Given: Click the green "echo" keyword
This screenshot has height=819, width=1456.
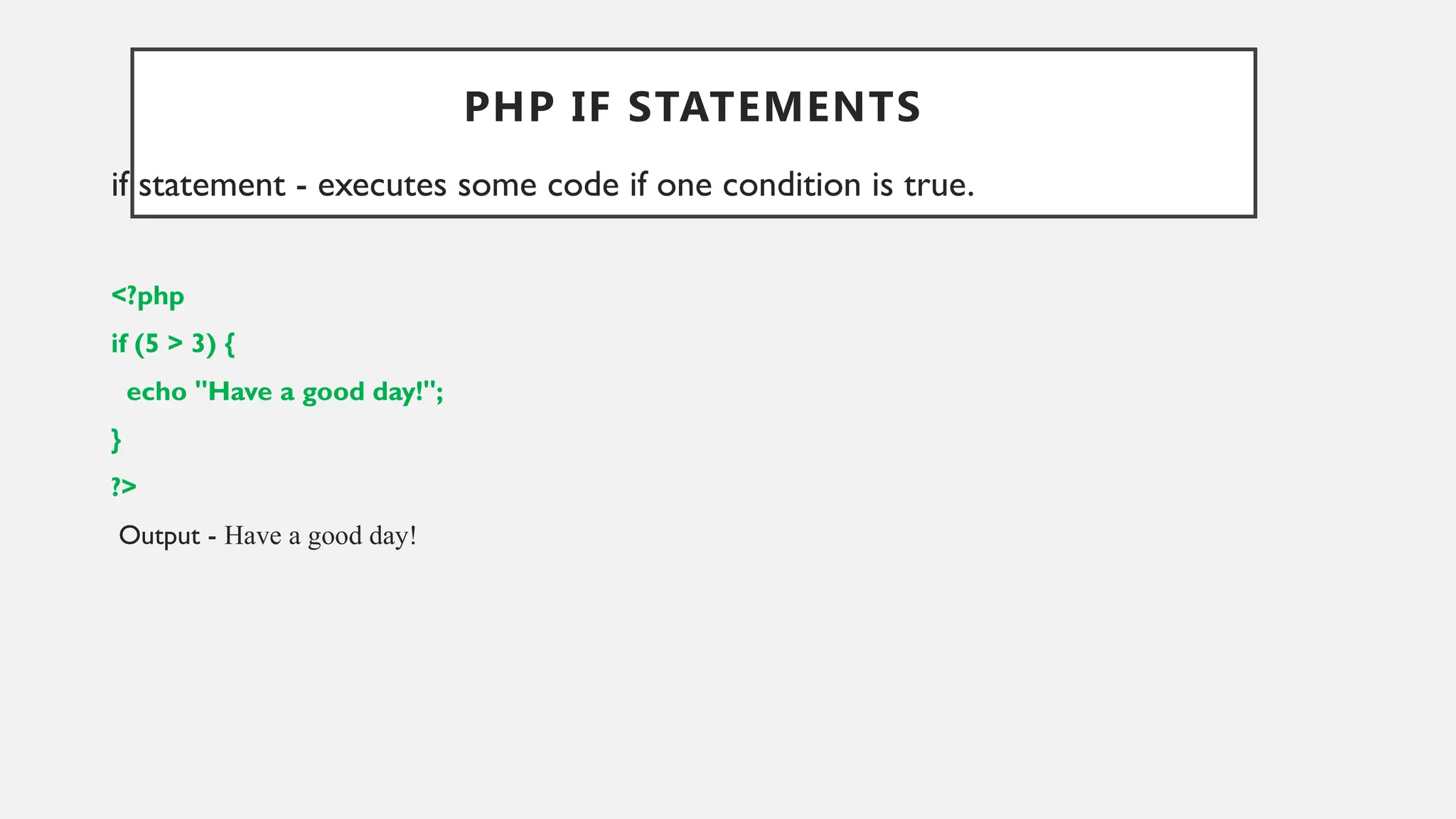Looking at the screenshot, I should click(x=156, y=392).
